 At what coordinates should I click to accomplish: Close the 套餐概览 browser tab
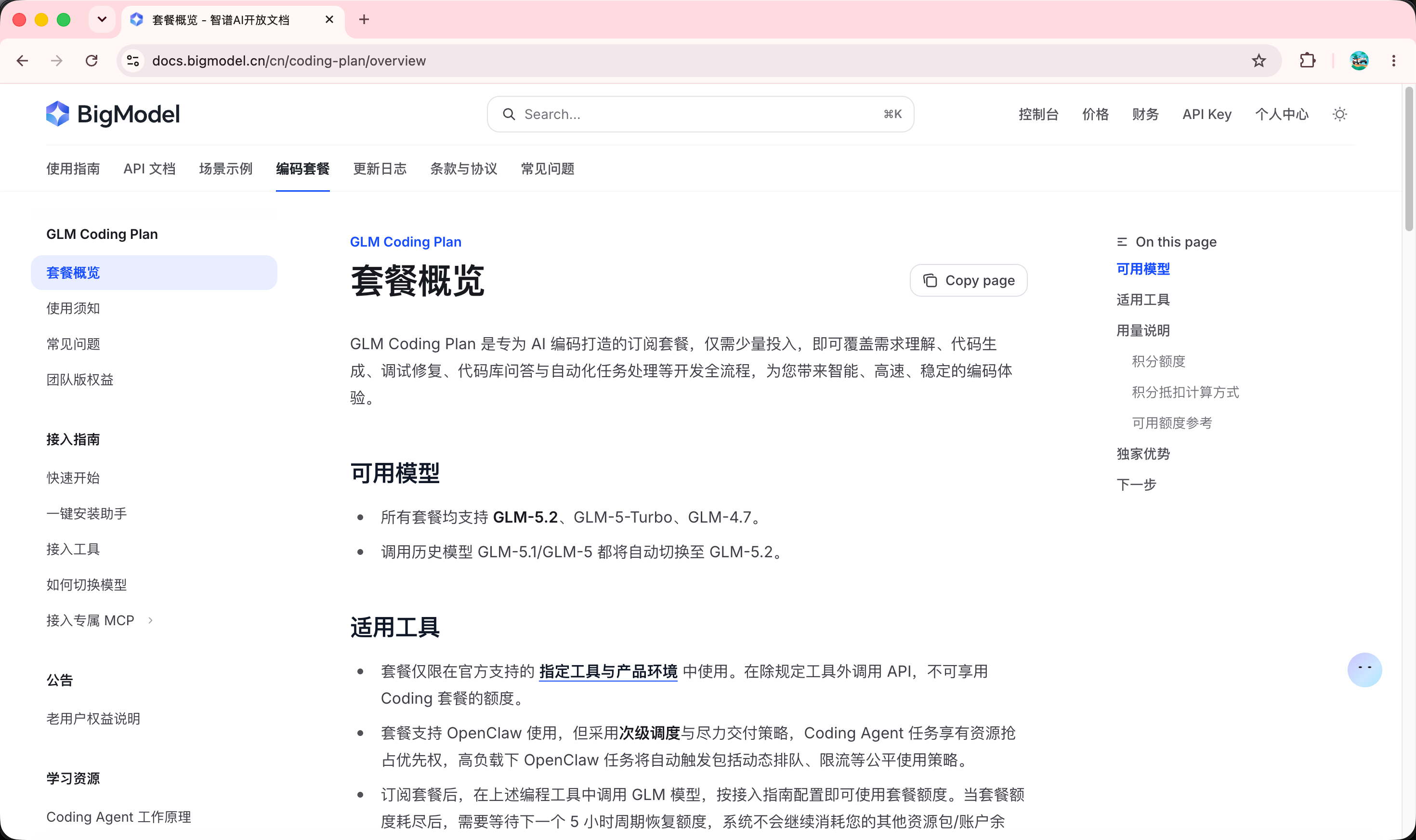pos(329,20)
